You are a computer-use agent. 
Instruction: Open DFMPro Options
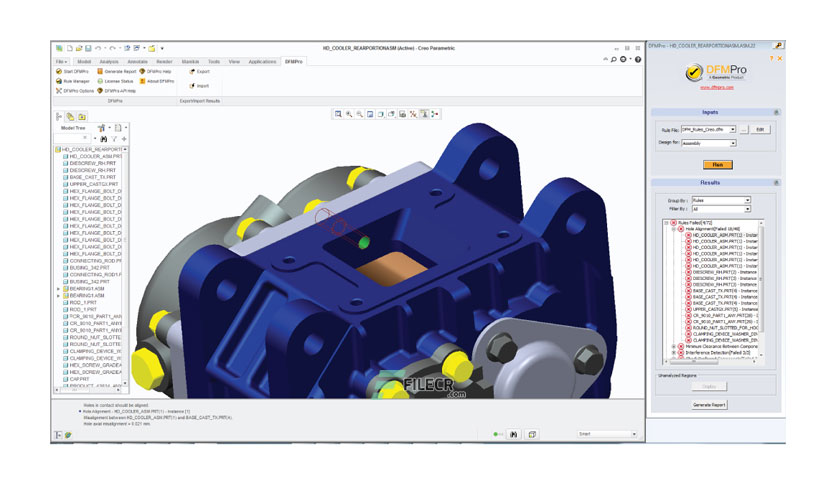click(75, 91)
